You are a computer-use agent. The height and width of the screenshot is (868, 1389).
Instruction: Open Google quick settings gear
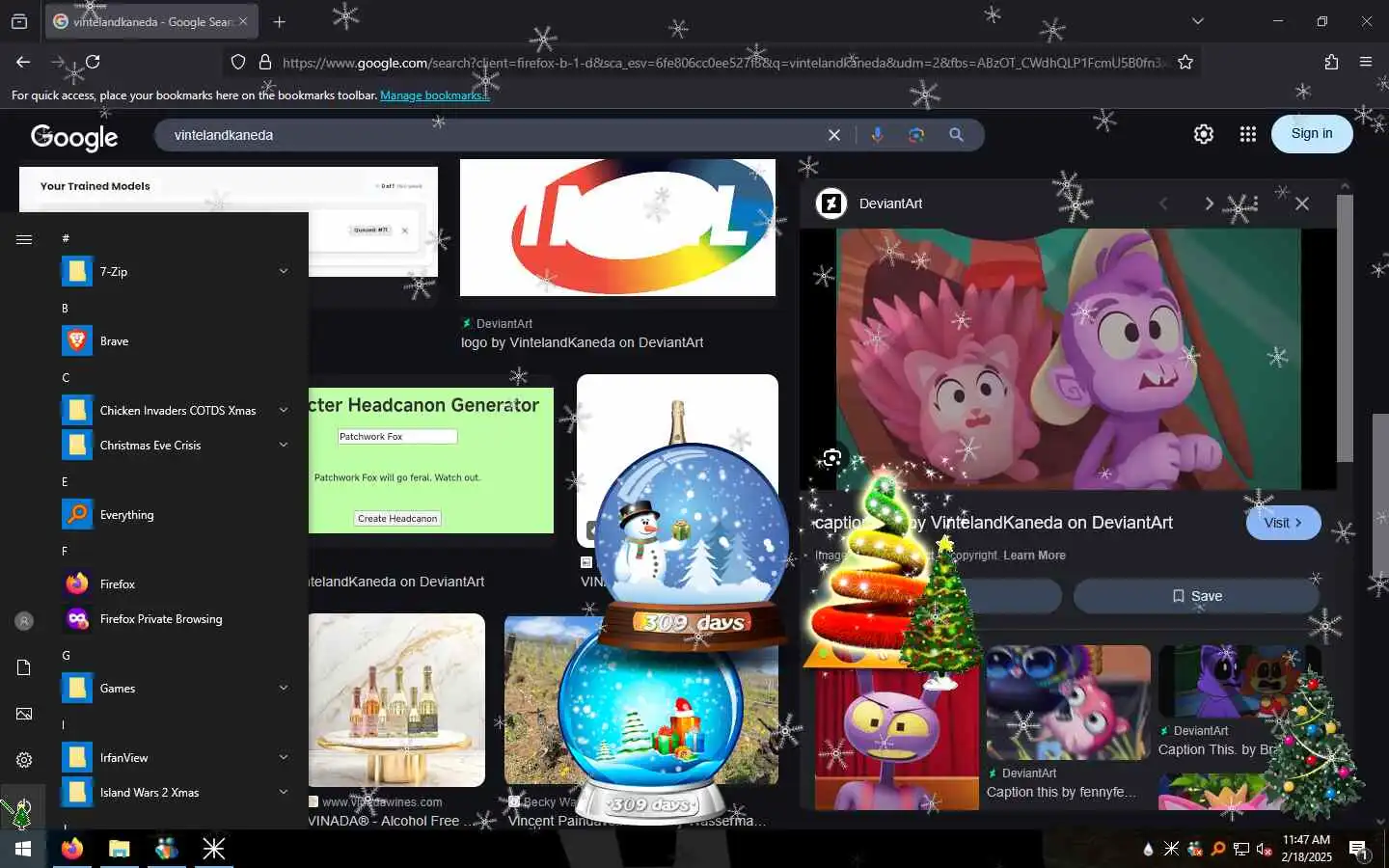[1203, 134]
